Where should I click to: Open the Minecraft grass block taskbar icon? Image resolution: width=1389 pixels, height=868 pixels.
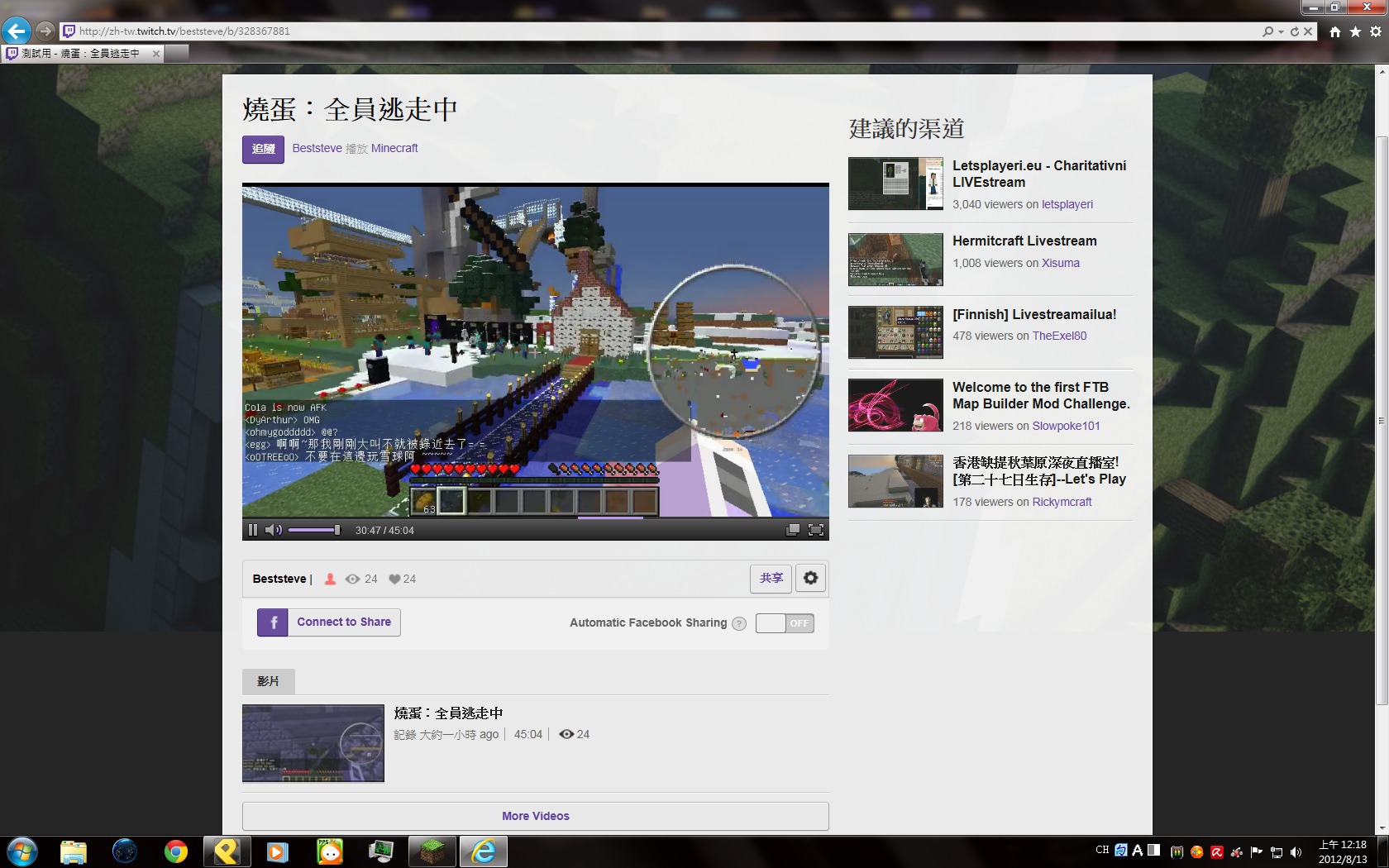pyautogui.click(x=432, y=851)
